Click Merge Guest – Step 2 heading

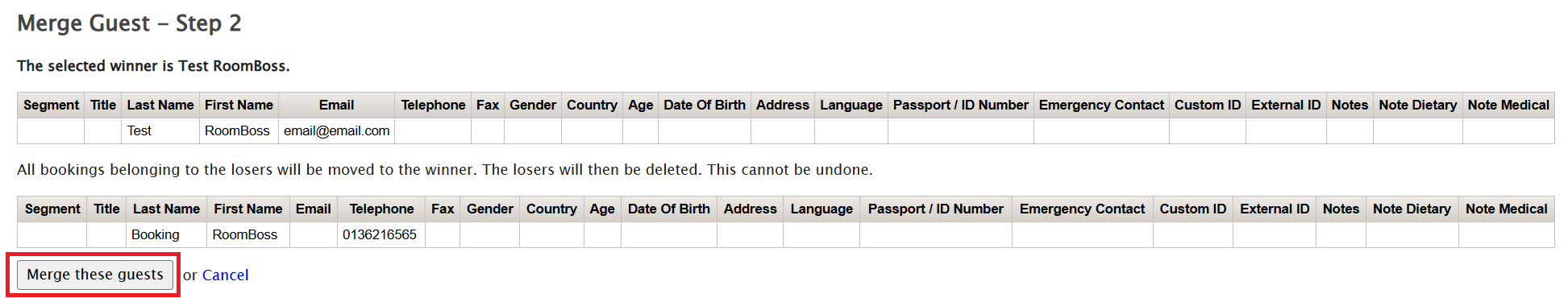pyautogui.click(x=129, y=23)
